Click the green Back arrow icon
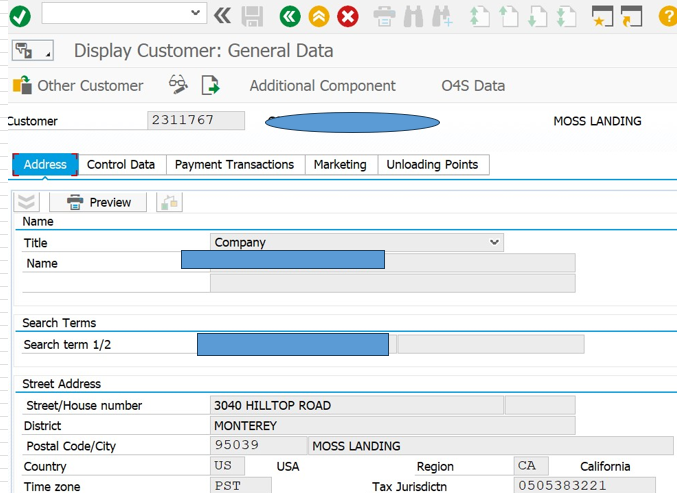The width and height of the screenshot is (677, 493). coord(290,16)
